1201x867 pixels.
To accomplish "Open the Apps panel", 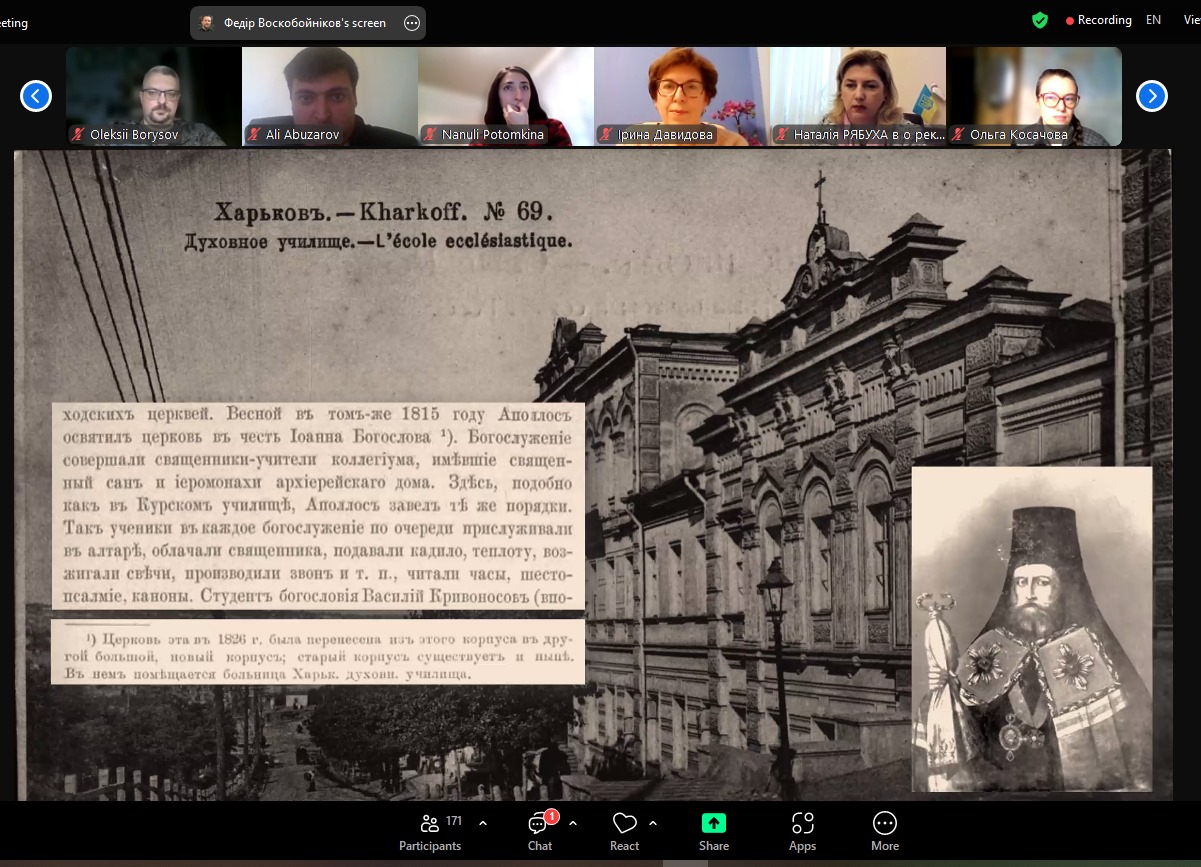I will pyautogui.click(x=802, y=830).
